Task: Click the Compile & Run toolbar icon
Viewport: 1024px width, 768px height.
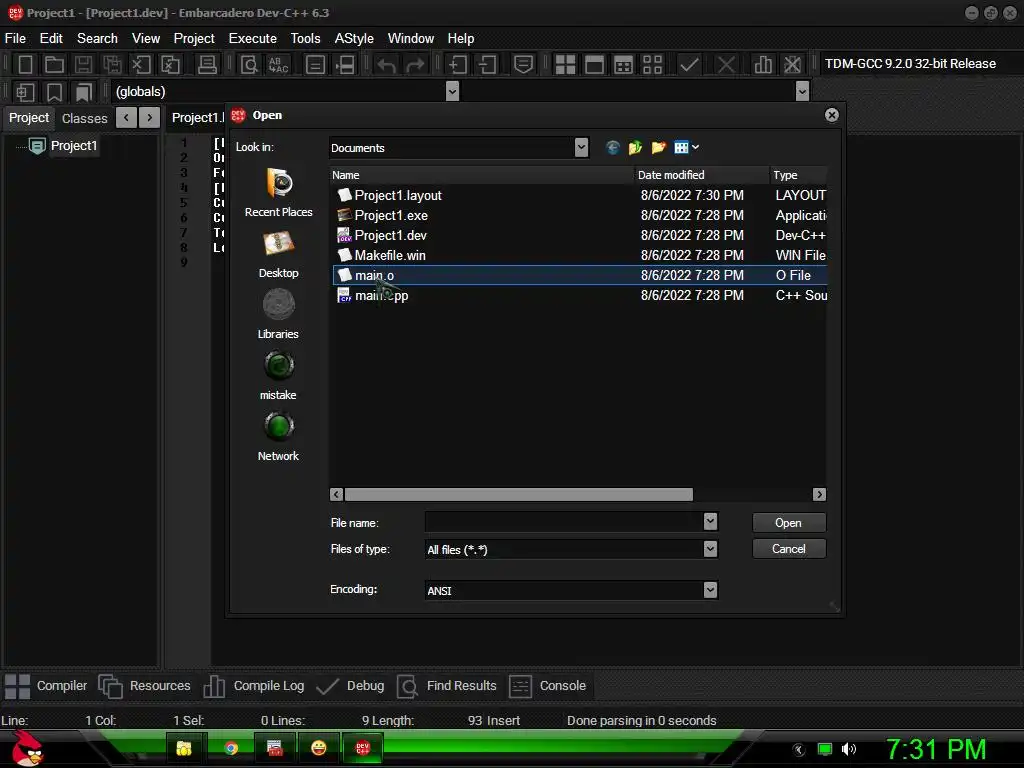Action: pos(624,64)
